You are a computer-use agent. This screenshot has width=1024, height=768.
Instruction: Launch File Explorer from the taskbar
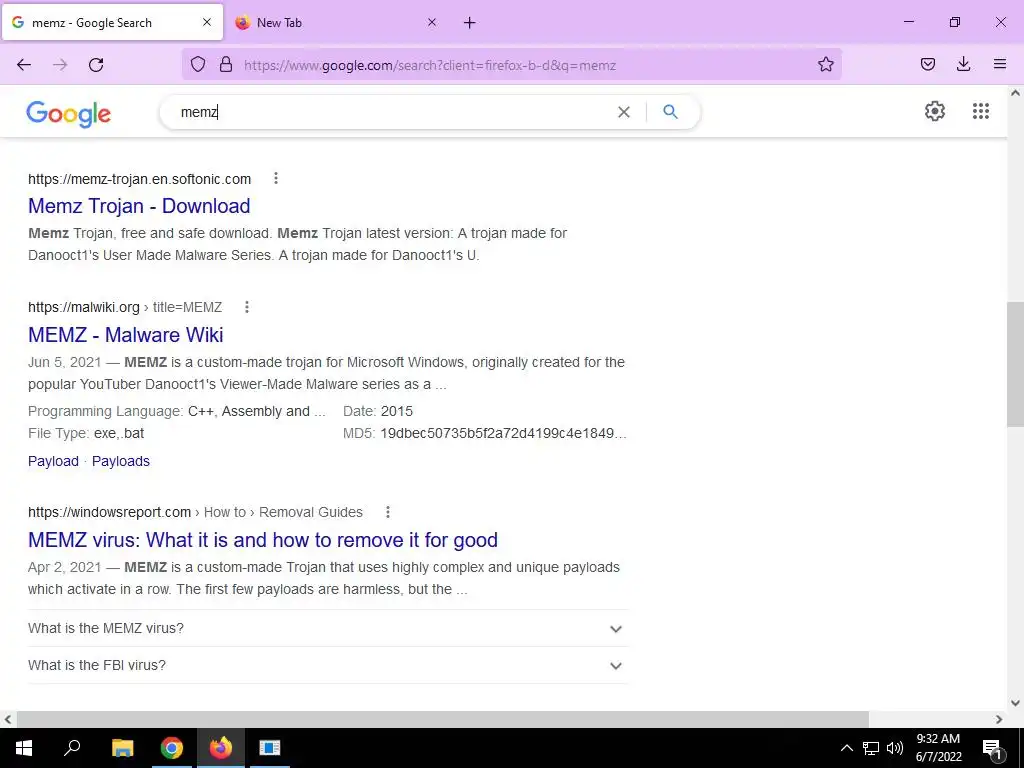tap(122, 748)
